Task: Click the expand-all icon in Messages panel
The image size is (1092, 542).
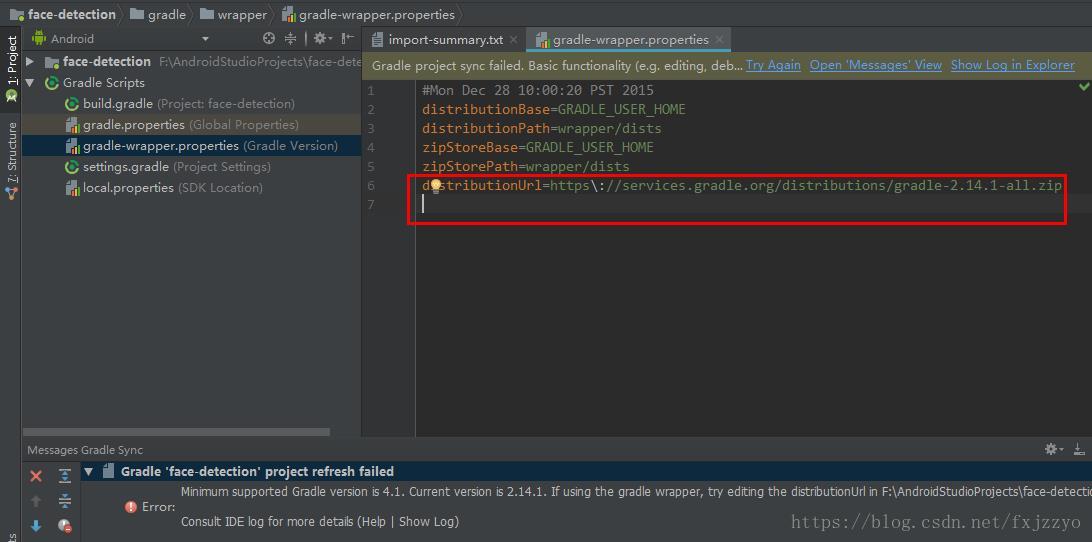Action: coord(65,476)
